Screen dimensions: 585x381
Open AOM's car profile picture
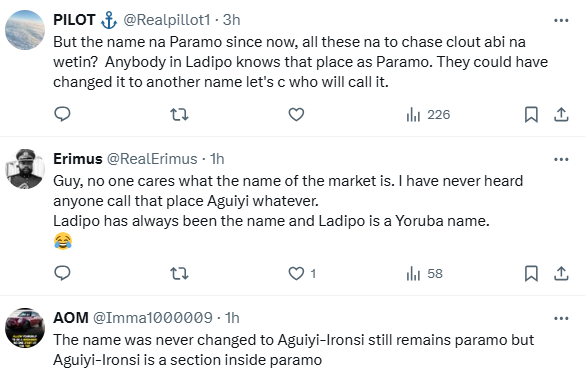(25, 328)
